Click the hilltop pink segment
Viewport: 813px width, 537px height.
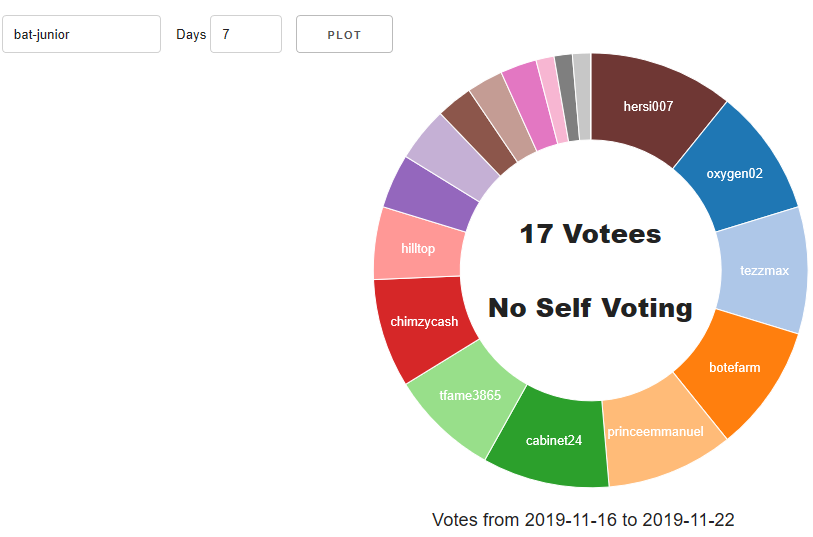(x=417, y=249)
